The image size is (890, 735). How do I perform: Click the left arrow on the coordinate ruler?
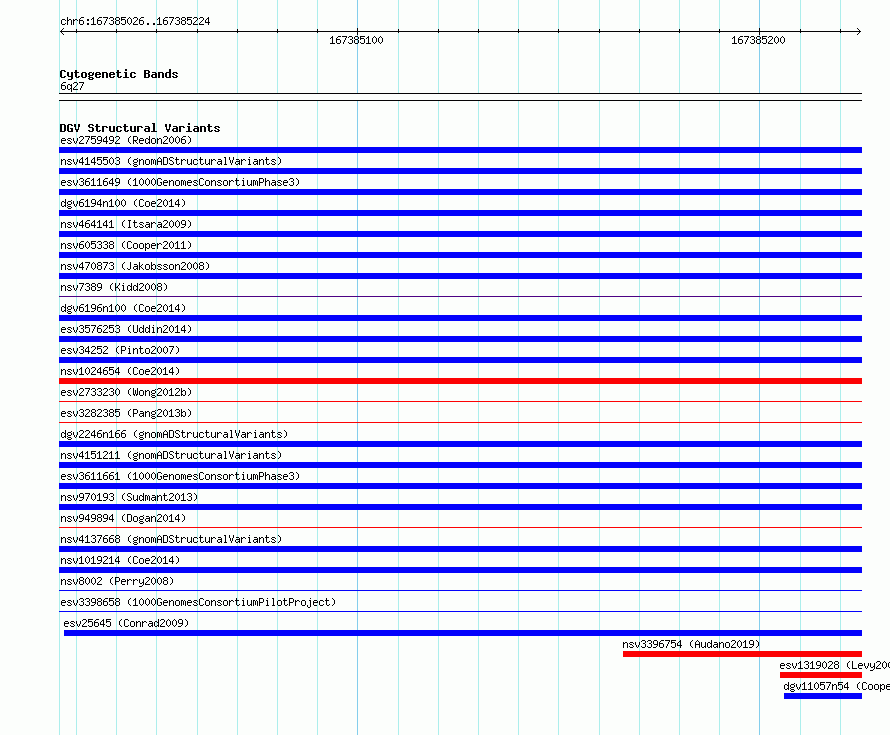click(x=63, y=32)
